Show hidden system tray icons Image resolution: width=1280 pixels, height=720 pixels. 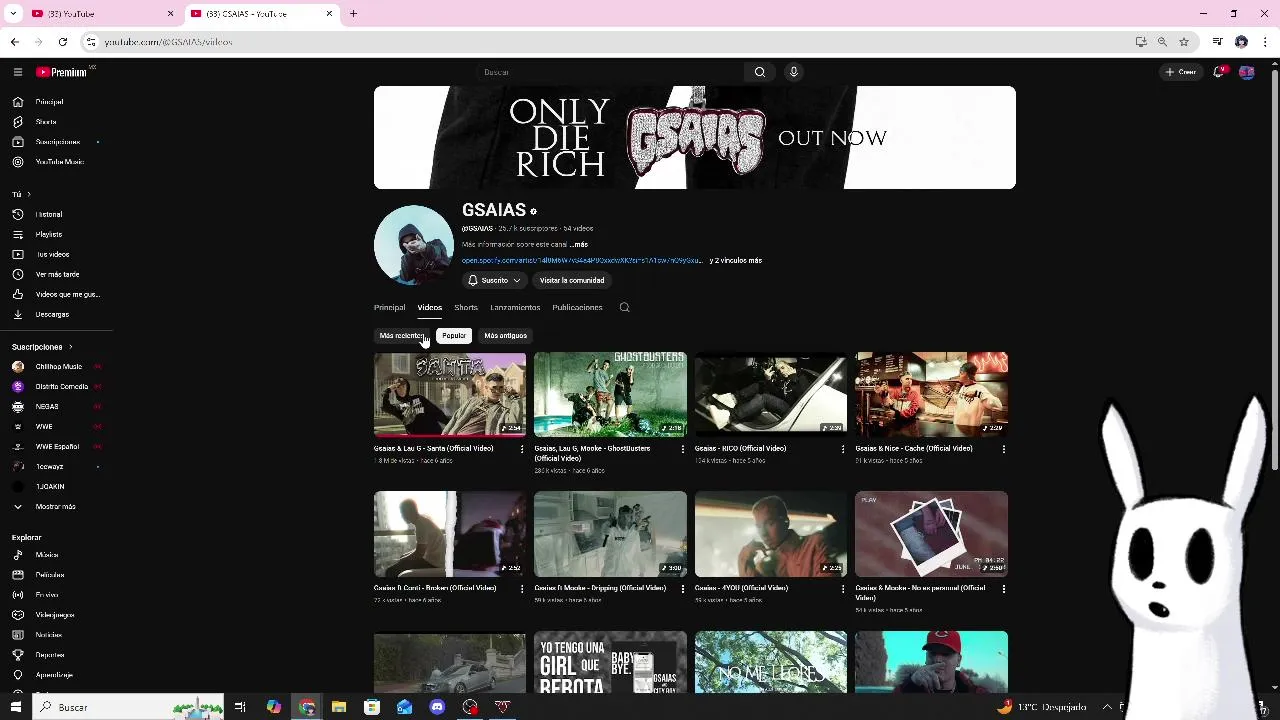point(1107,707)
